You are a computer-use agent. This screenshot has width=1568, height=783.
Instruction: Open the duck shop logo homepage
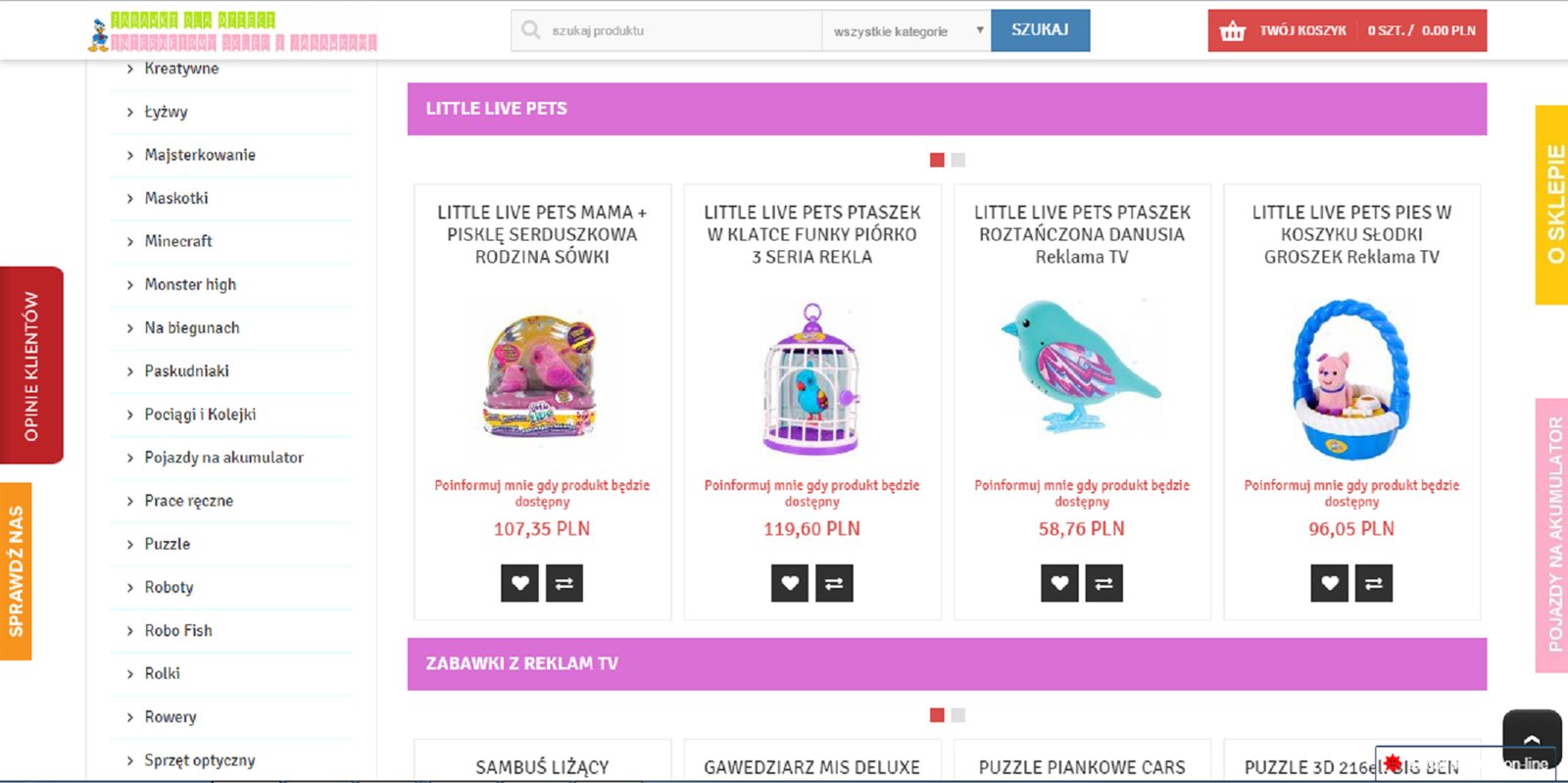(x=231, y=31)
